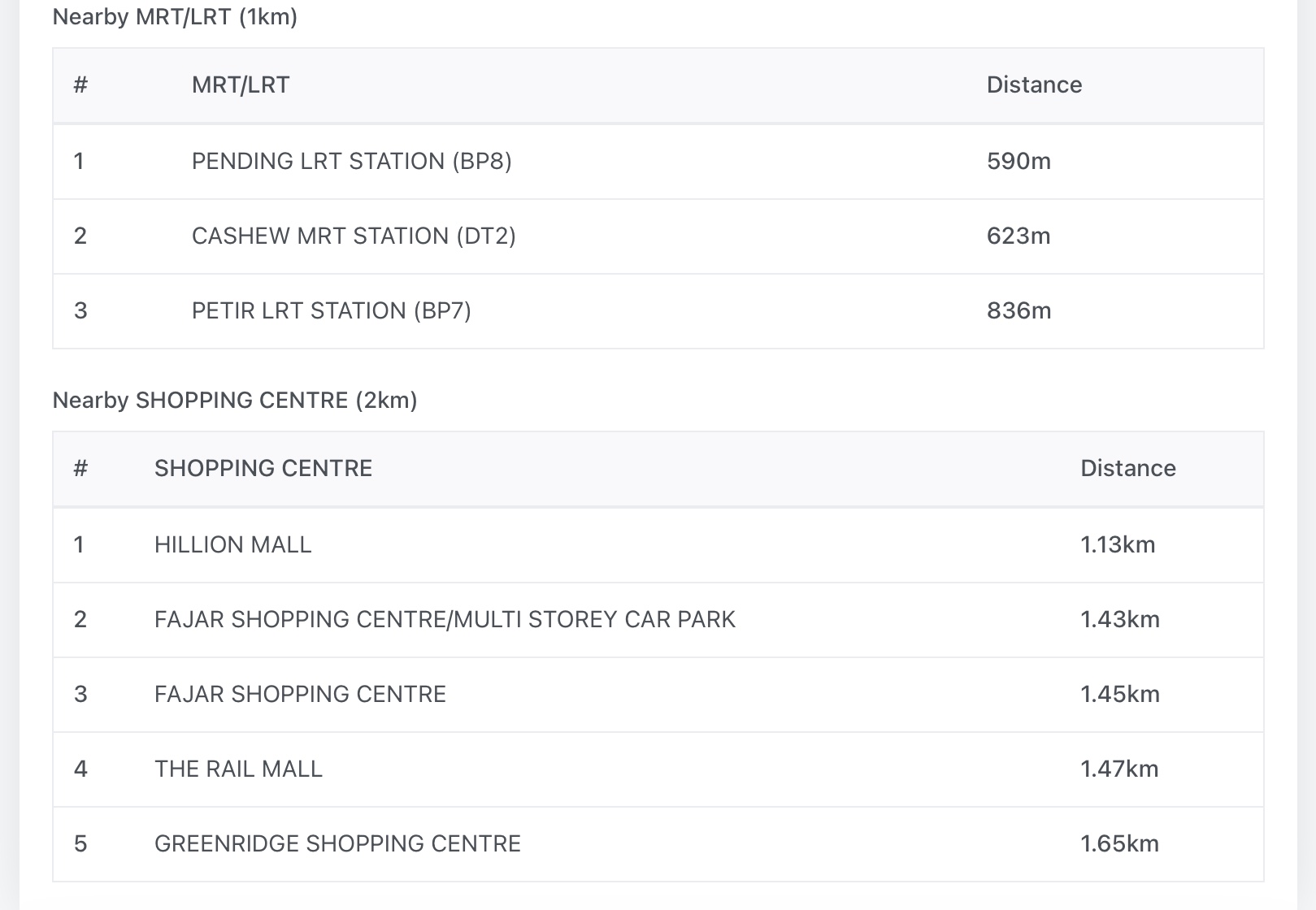This screenshot has width=1316, height=910.
Task: Click Nearby SHOPPING CENTRE (2km) heading
Action: (235, 401)
